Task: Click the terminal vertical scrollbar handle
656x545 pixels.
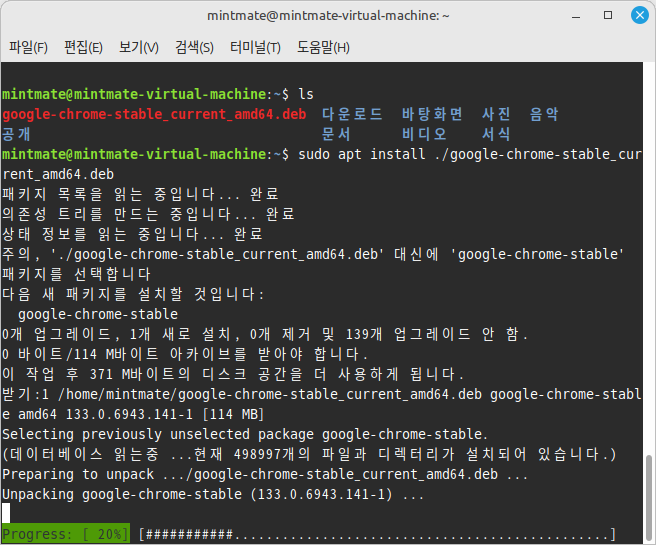Action: point(649,499)
